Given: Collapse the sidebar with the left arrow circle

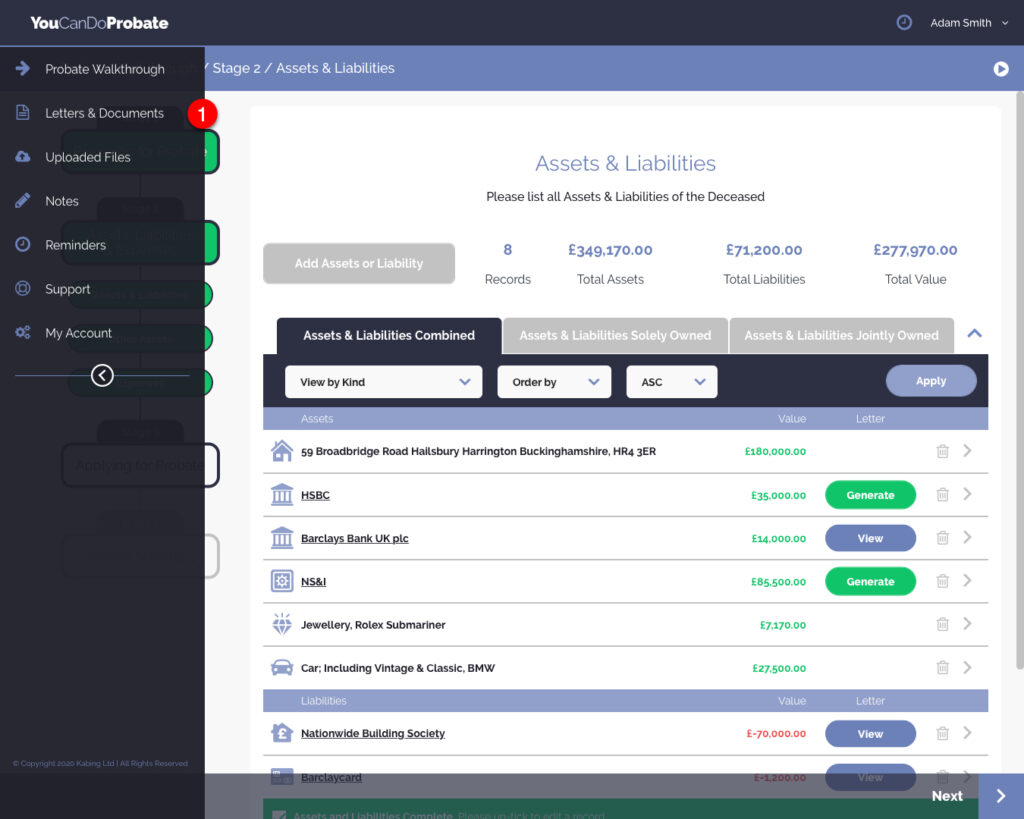Looking at the screenshot, I should click(x=102, y=375).
